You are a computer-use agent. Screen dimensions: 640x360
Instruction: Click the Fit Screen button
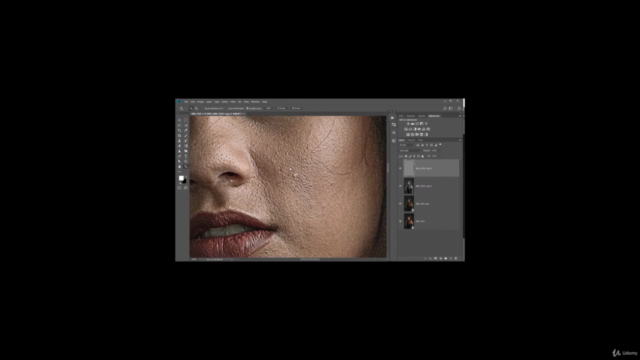point(281,108)
